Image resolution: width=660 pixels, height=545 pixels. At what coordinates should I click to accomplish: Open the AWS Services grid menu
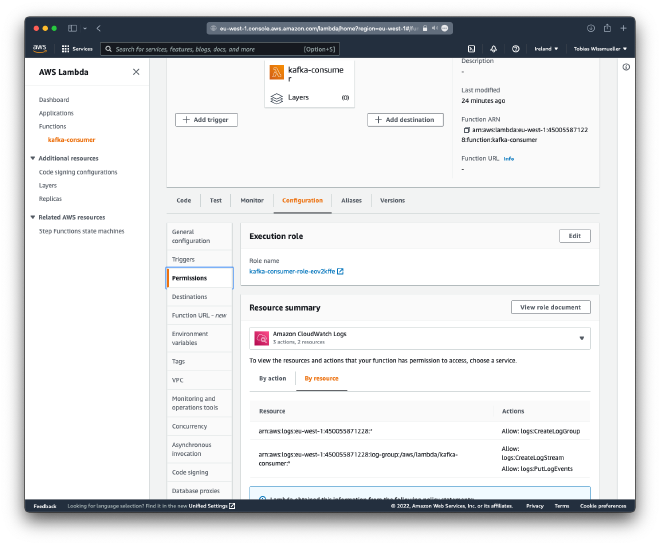click(x=79, y=48)
